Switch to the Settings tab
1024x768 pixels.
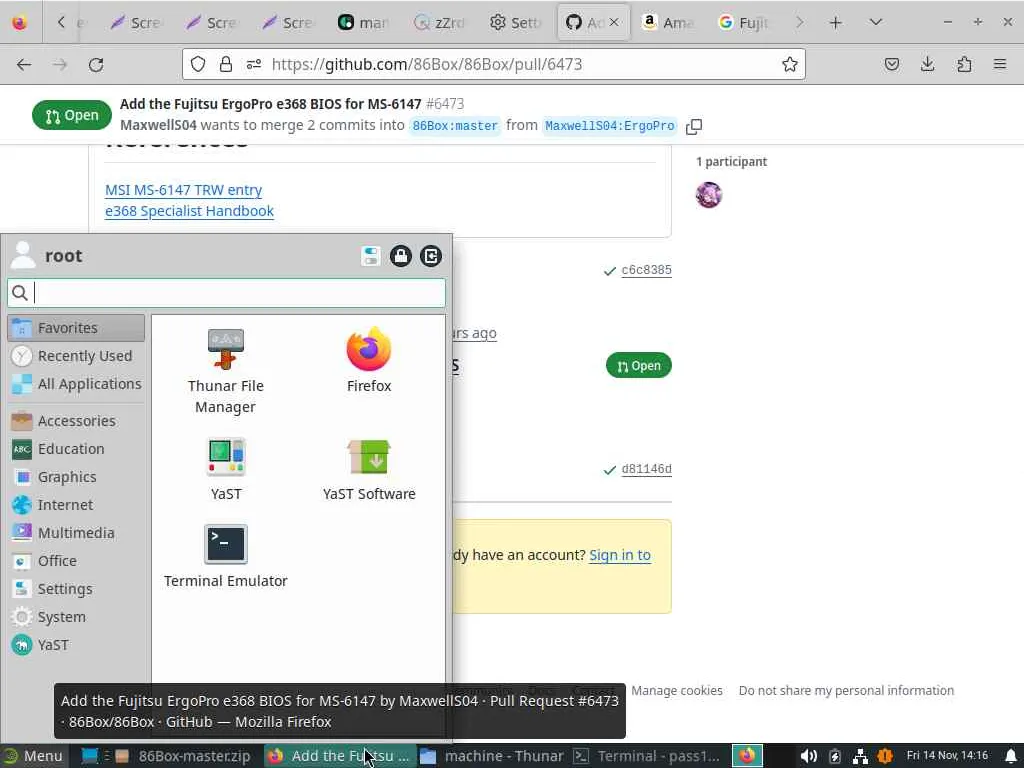click(x=516, y=23)
